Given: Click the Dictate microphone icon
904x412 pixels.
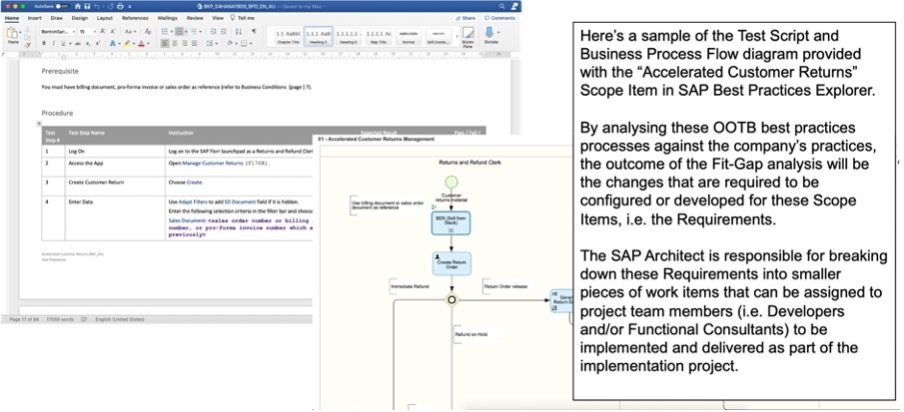Looking at the screenshot, I should pos(489,32).
